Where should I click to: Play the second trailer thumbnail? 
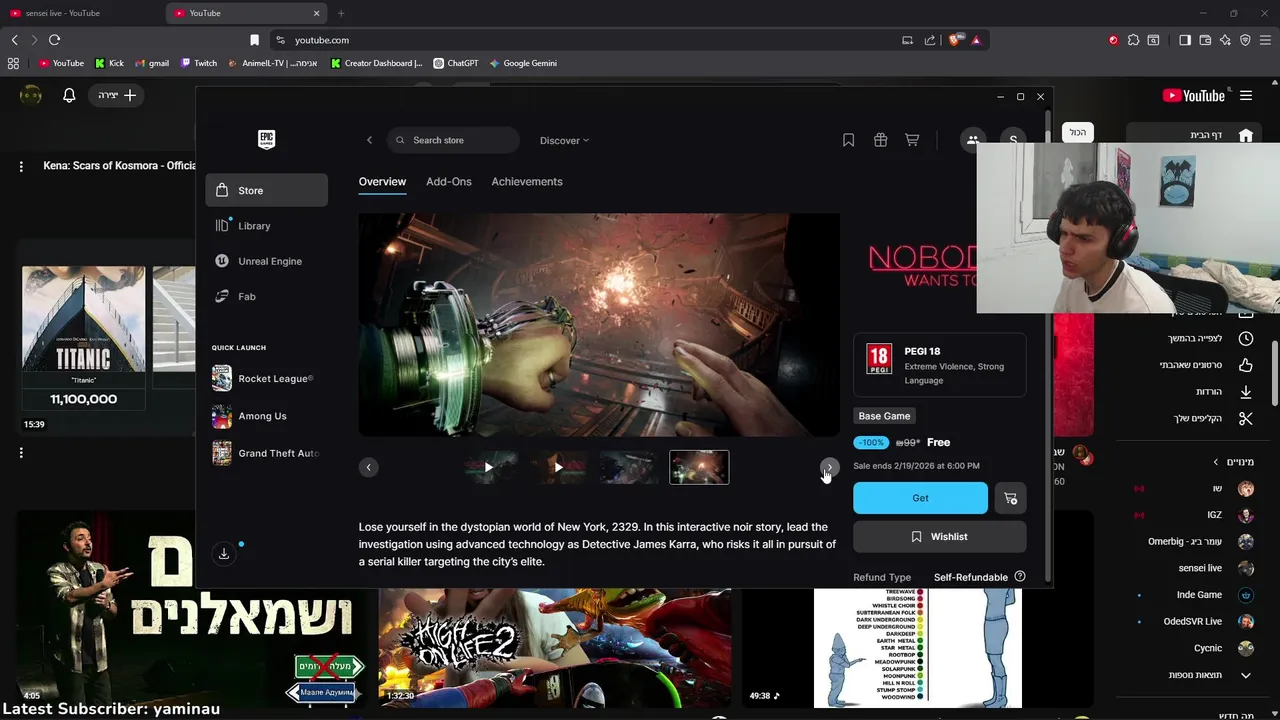coord(559,467)
